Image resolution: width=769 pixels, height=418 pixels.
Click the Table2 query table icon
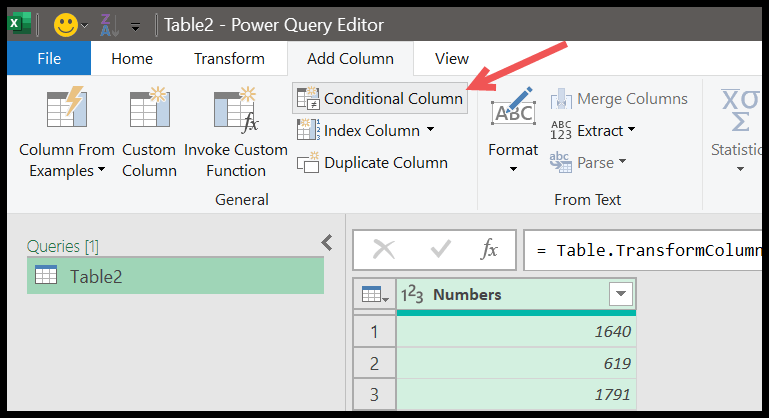click(x=46, y=275)
